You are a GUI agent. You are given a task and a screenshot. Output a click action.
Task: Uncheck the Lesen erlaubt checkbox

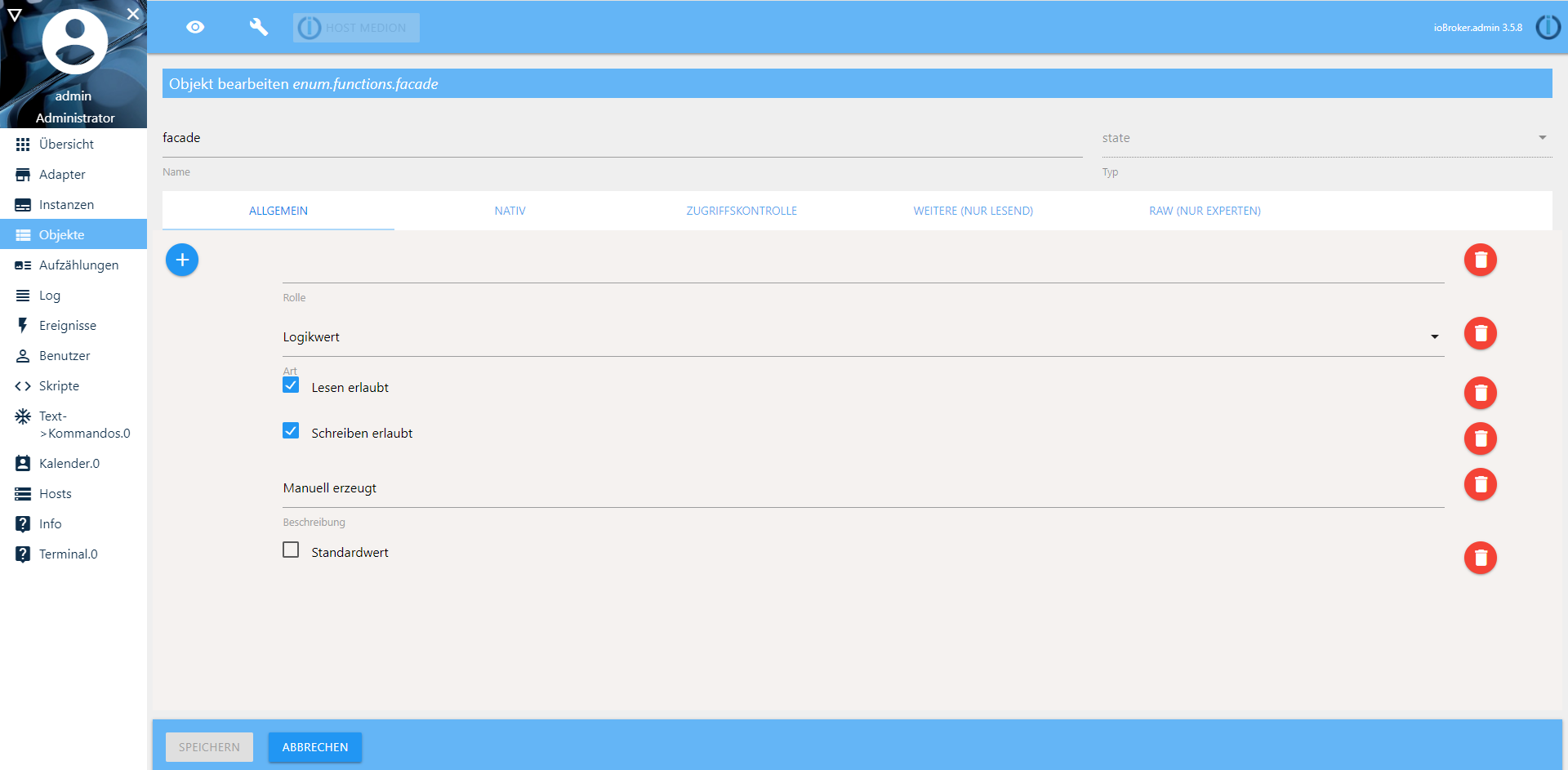pos(291,385)
